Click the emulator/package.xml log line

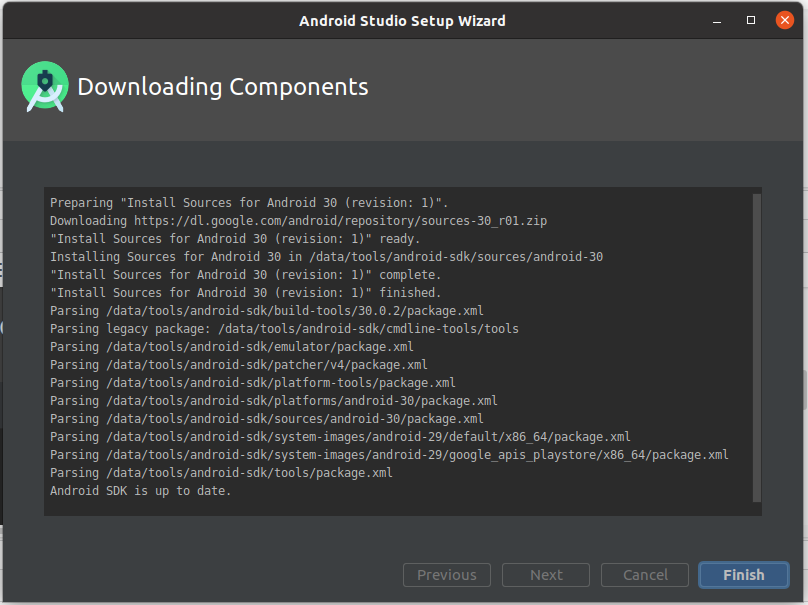pyautogui.click(x=231, y=347)
